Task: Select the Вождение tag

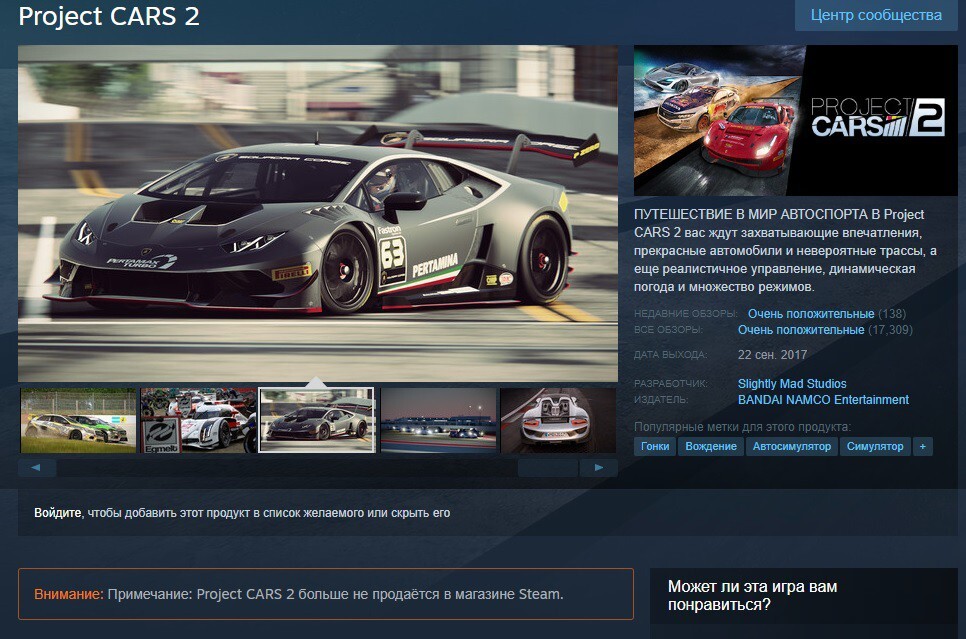Action: [x=711, y=446]
